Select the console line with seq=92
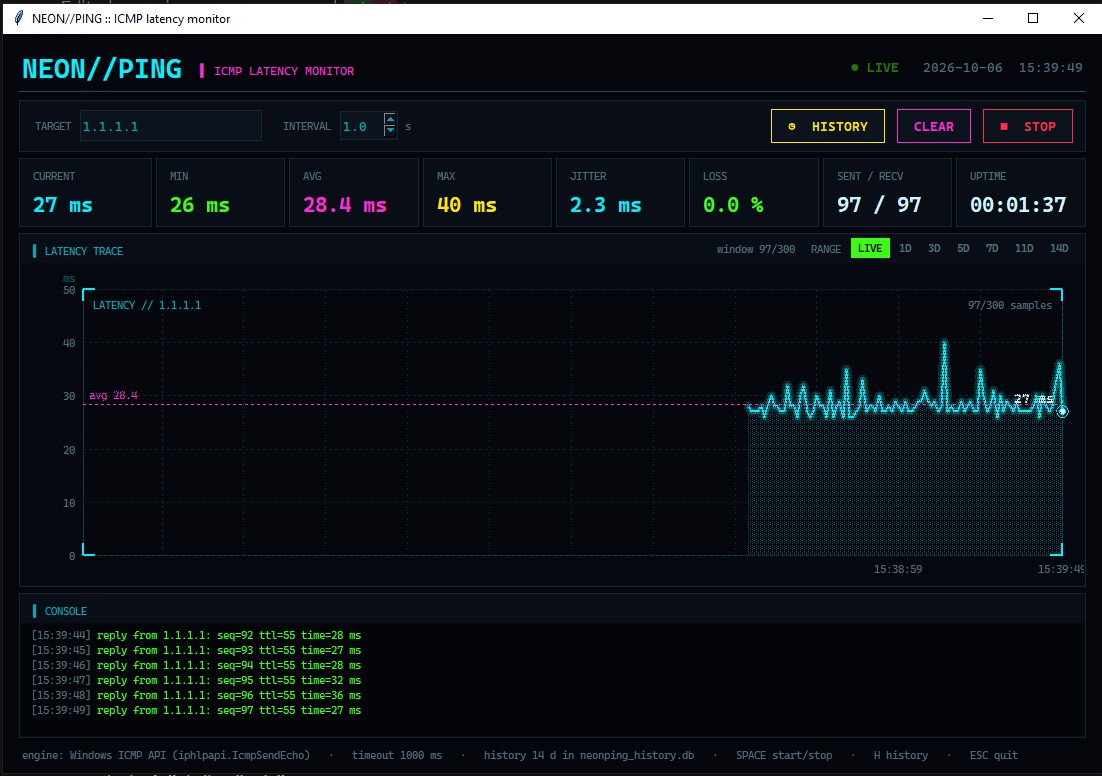The height and width of the screenshot is (776, 1102). click(x=196, y=635)
